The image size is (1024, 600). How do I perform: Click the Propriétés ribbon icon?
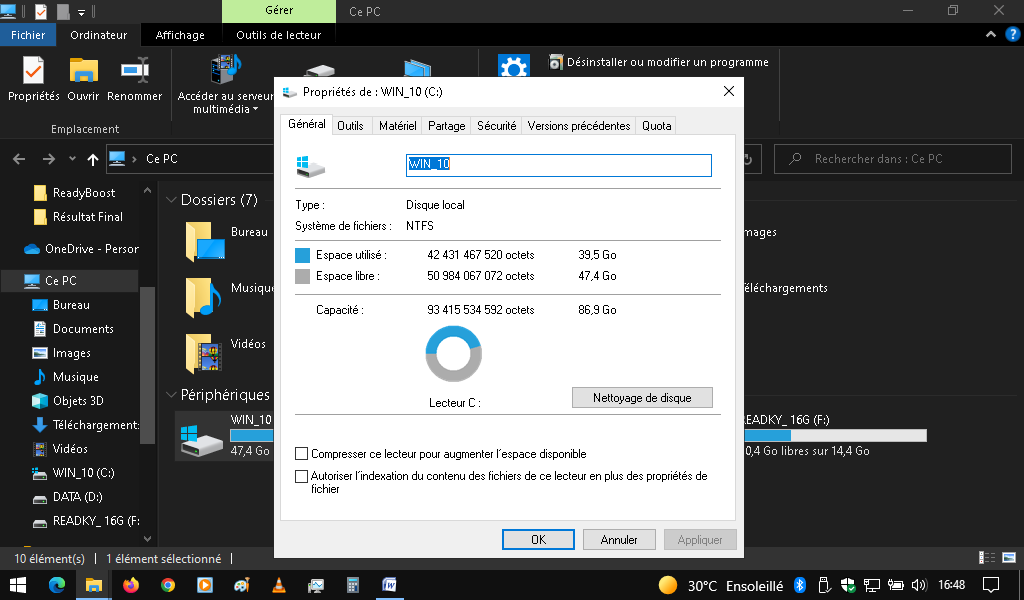click(33, 78)
